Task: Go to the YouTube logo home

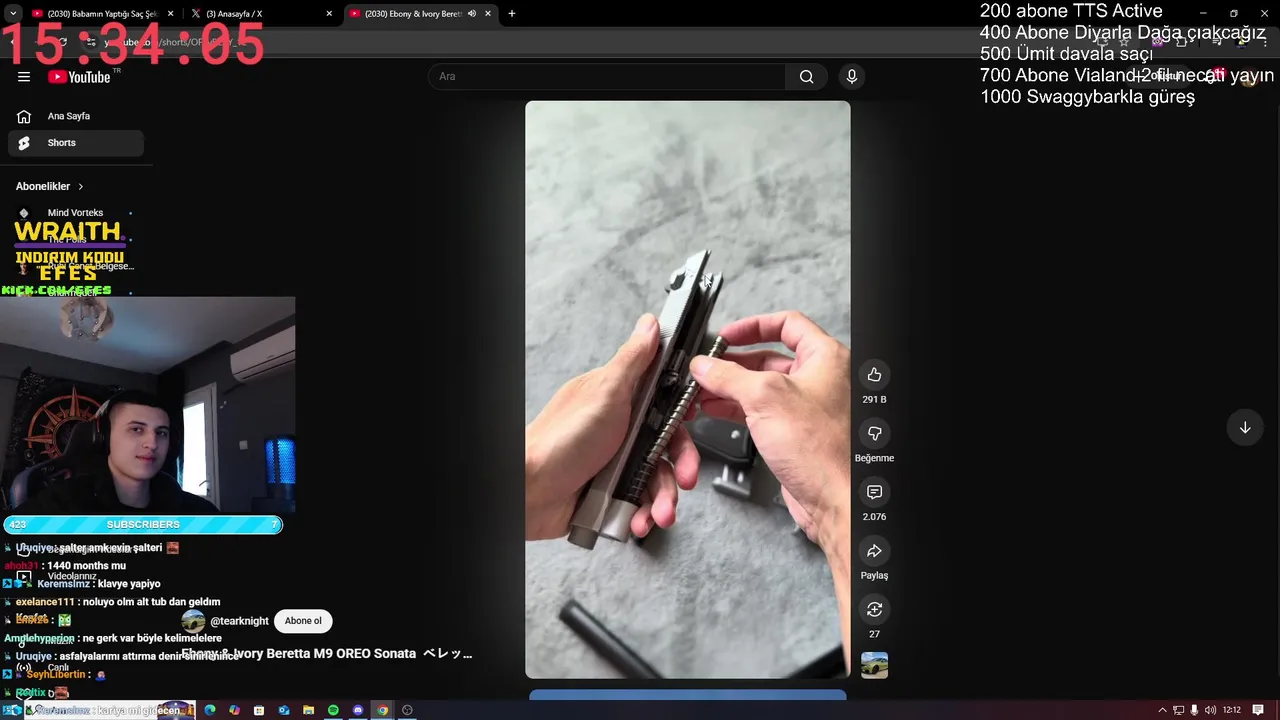Action: [79, 77]
